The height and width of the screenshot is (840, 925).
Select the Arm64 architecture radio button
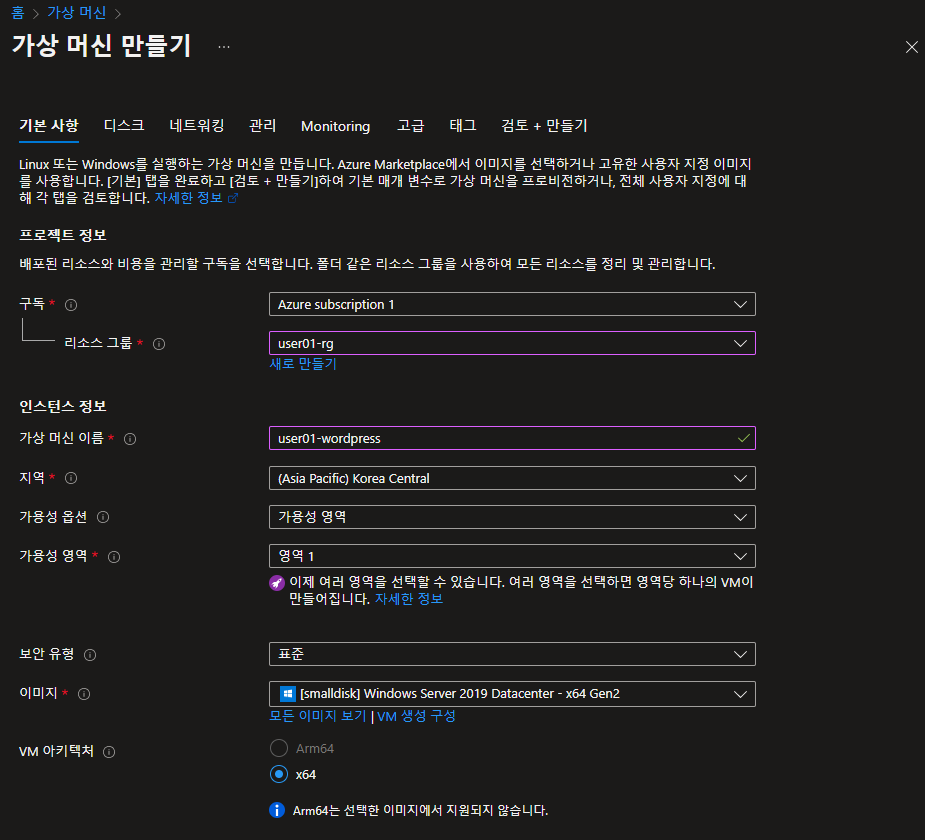(x=278, y=748)
